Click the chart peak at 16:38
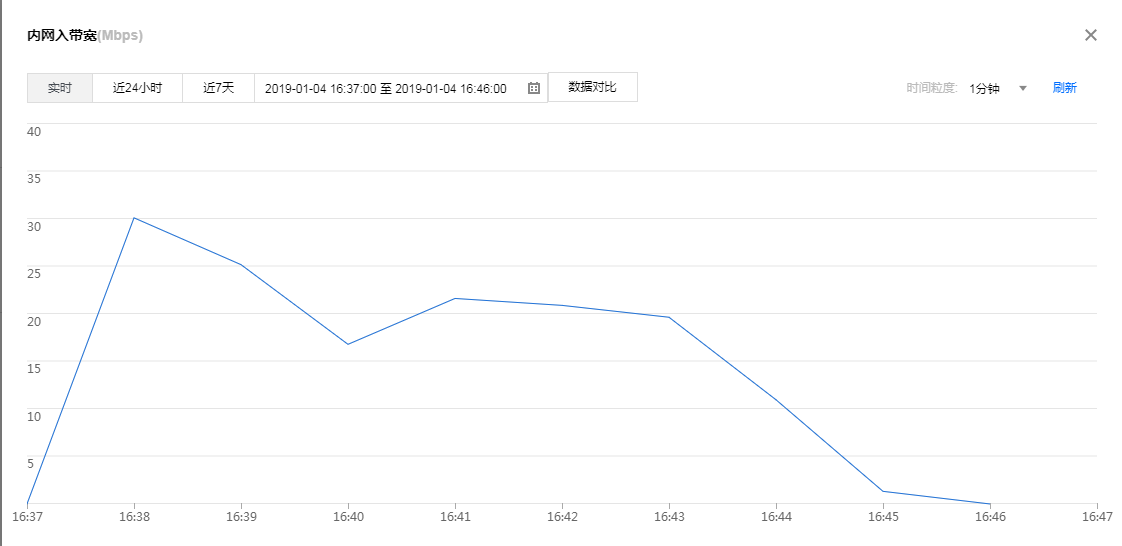This screenshot has height=546, width=1122. point(134,218)
